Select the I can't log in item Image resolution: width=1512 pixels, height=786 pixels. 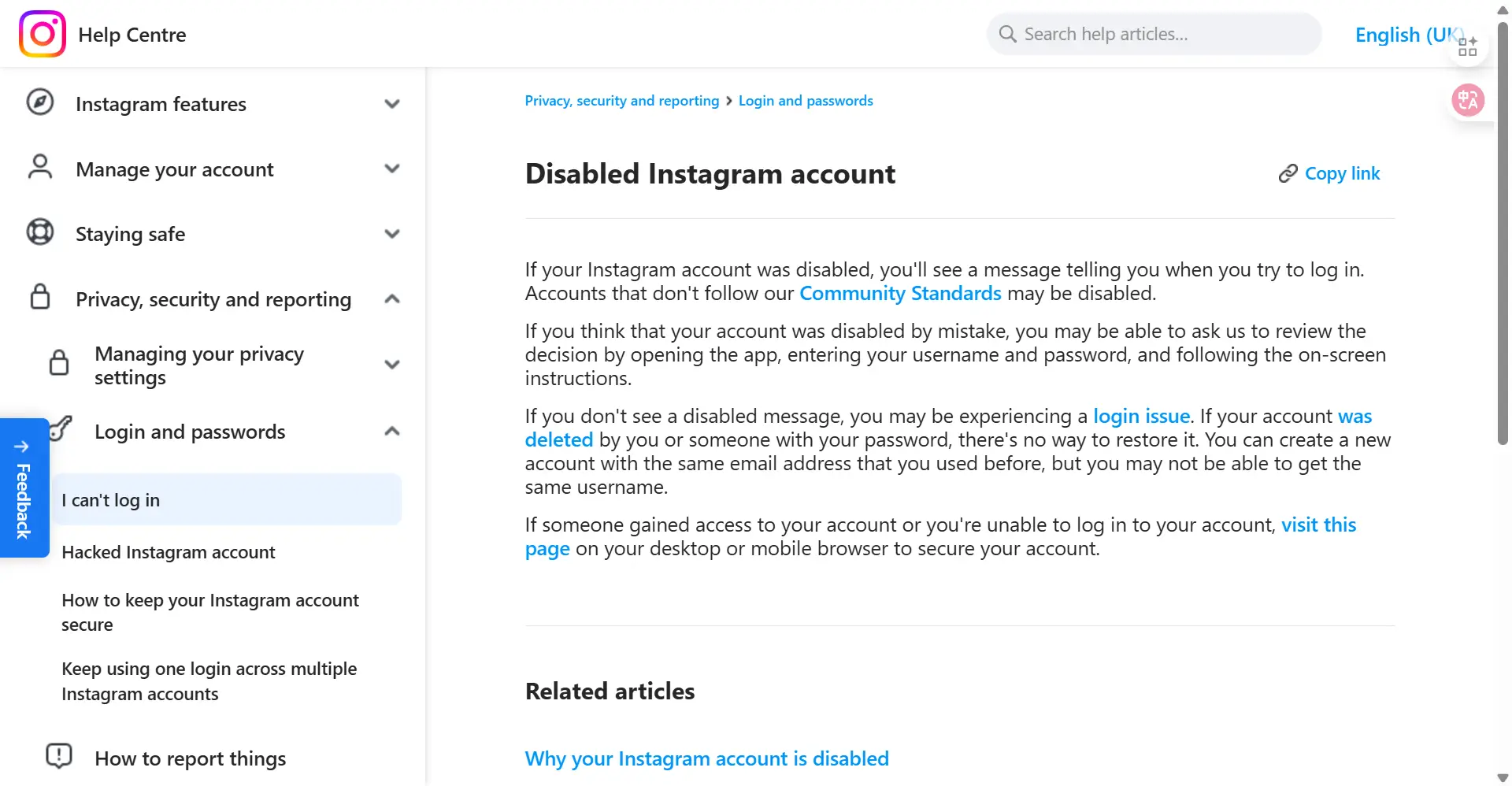click(227, 499)
